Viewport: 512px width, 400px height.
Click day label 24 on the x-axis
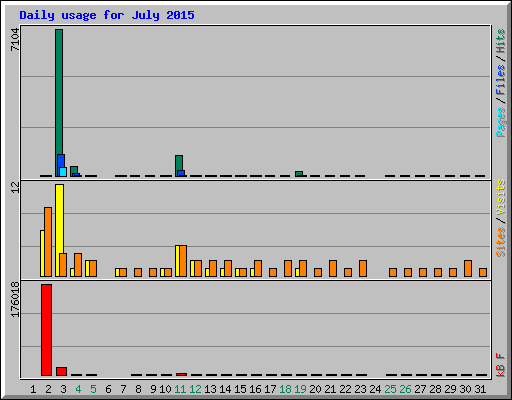tap(375, 389)
